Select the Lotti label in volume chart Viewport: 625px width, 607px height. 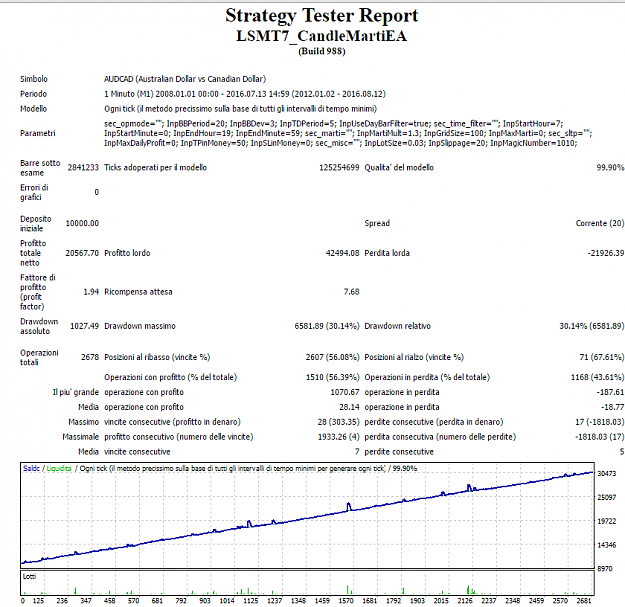point(29,576)
